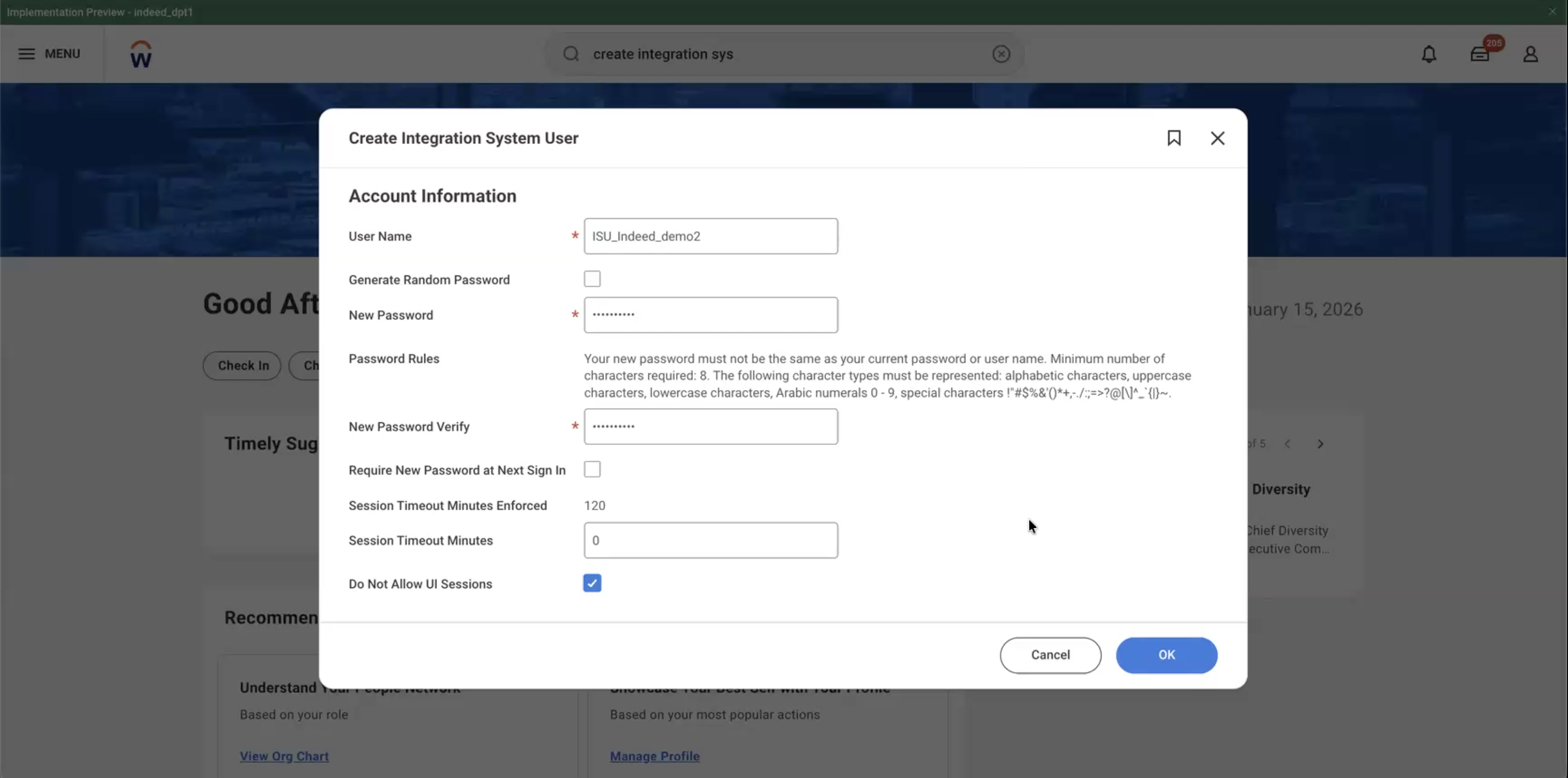This screenshot has width=1568, height=778.
Task: Enable Generate Random Password checkbox
Action: [x=592, y=279]
